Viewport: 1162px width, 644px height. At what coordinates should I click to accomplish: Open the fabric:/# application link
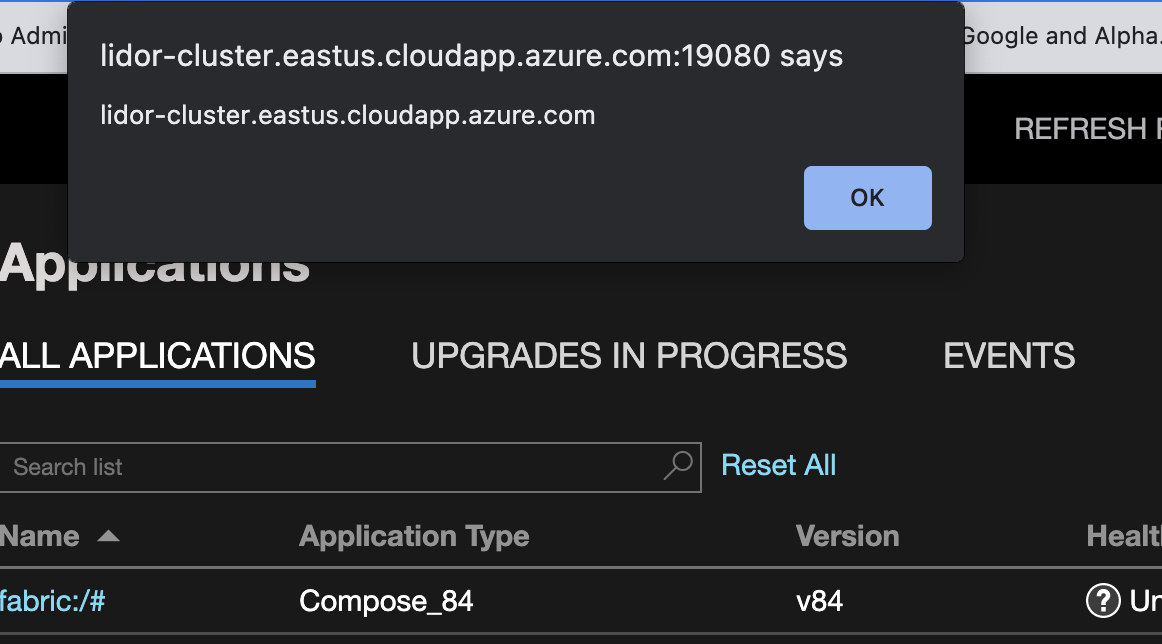53,601
